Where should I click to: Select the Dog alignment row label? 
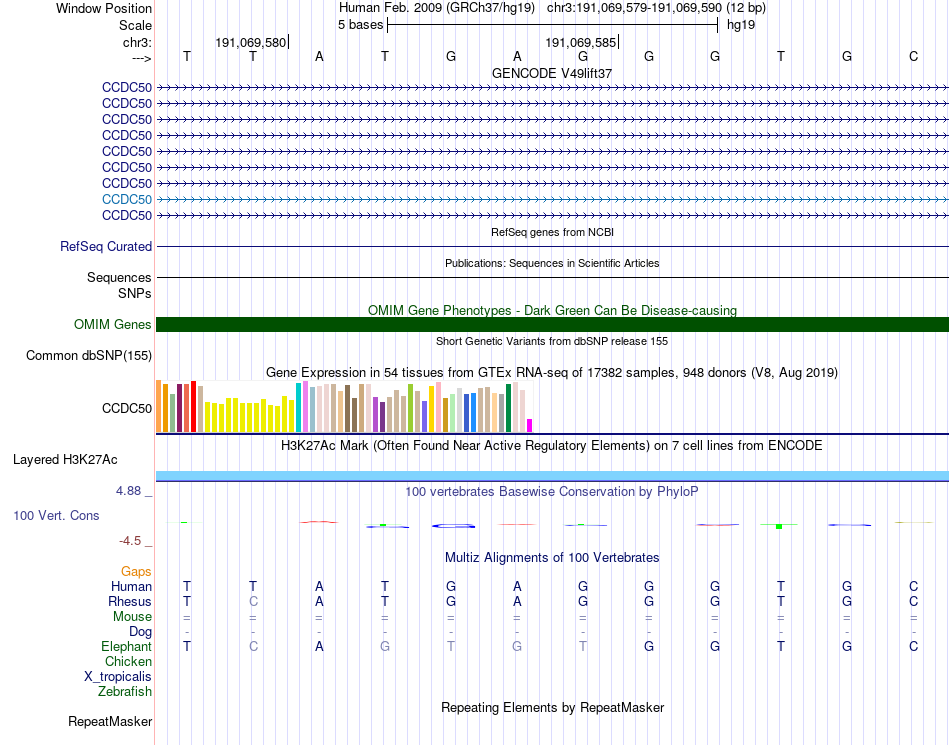click(x=140, y=632)
